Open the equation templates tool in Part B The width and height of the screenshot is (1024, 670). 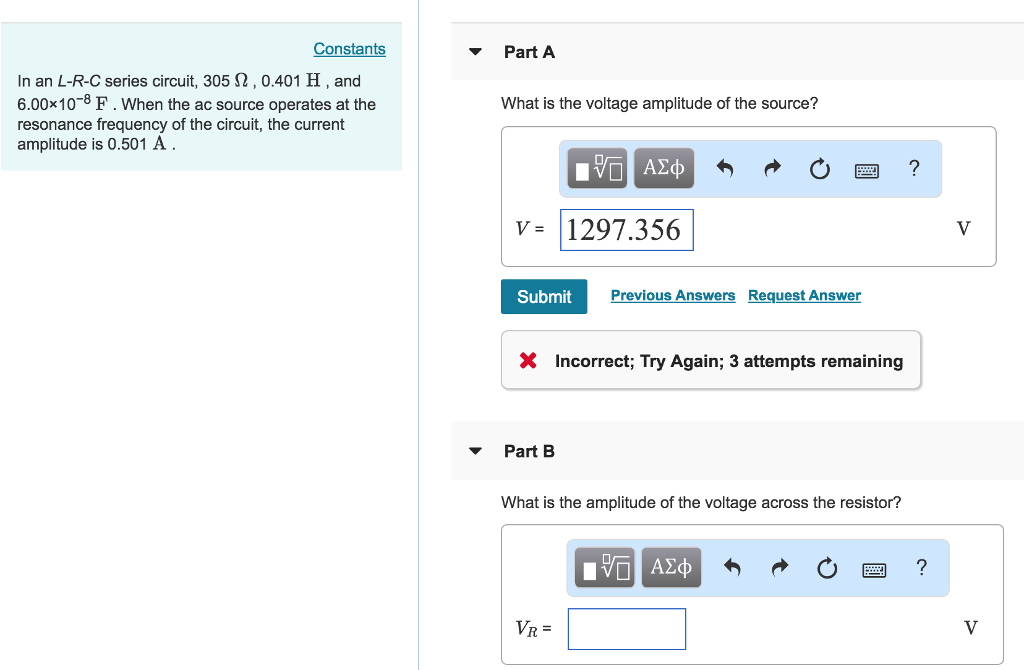(603, 567)
